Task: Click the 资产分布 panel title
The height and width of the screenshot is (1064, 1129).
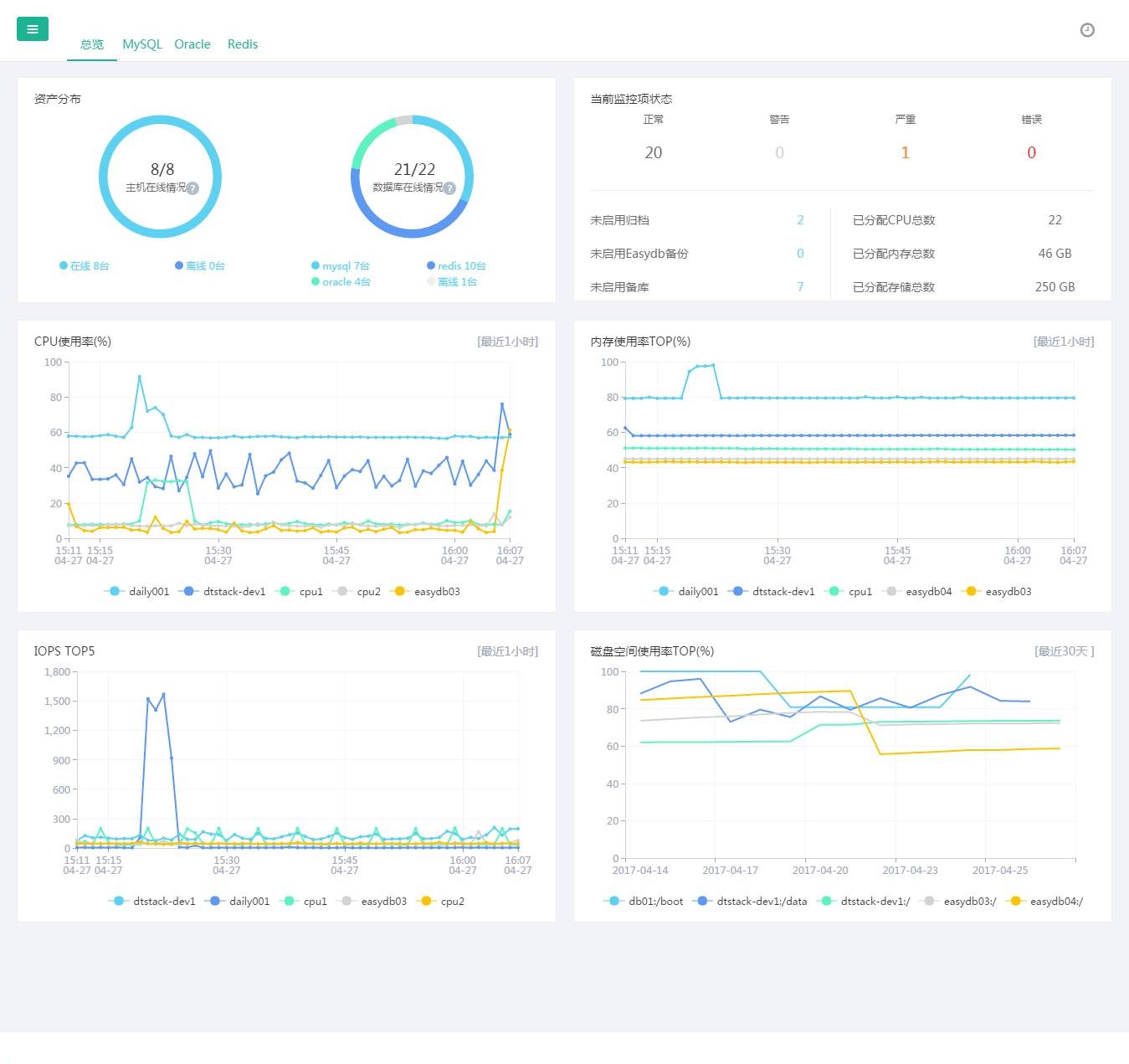Action: [58, 99]
